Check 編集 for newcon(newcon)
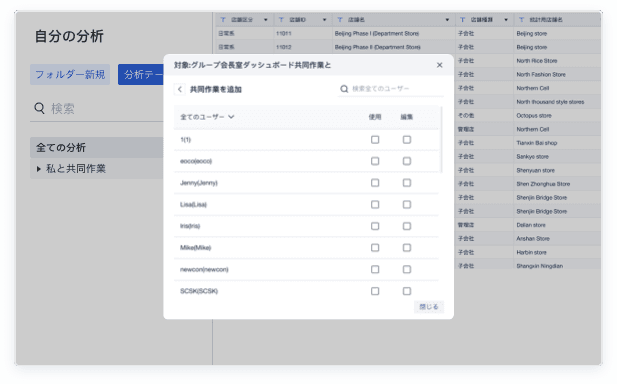617x384 pixels. click(x=407, y=270)
